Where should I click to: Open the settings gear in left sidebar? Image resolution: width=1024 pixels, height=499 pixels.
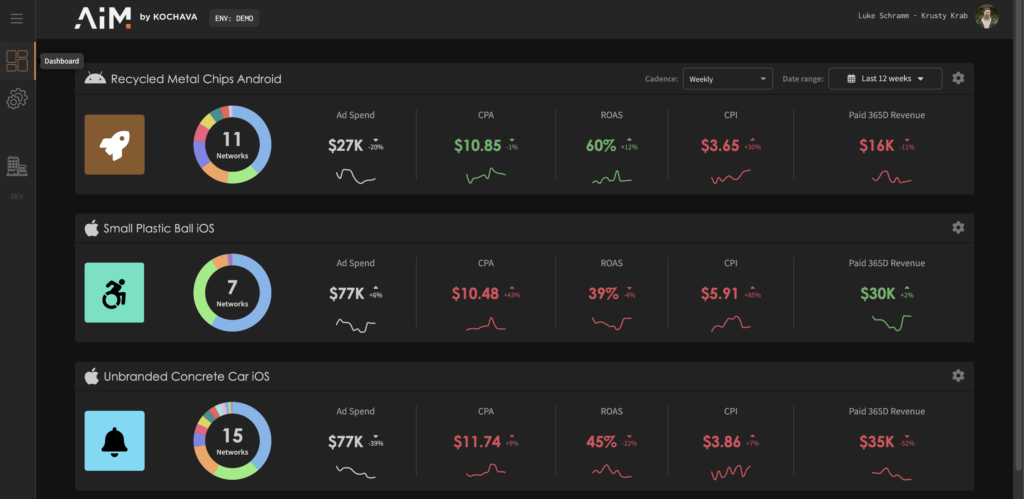coord(17,99)
